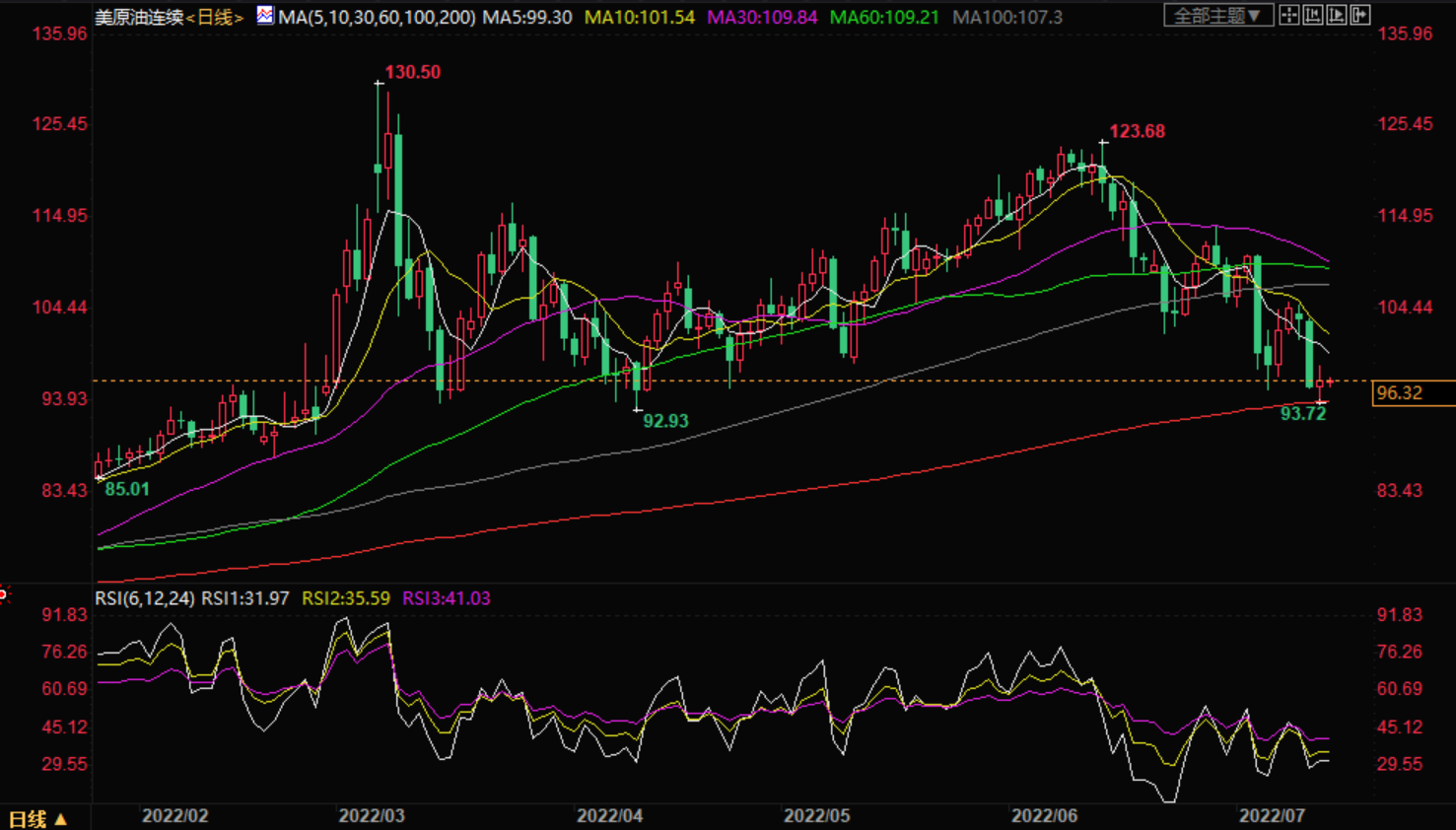Image resolution: width=1456 pixels, height=830 pixels.
Task: Click the small red marker left of the RSI panel
Action: [4, 594]
